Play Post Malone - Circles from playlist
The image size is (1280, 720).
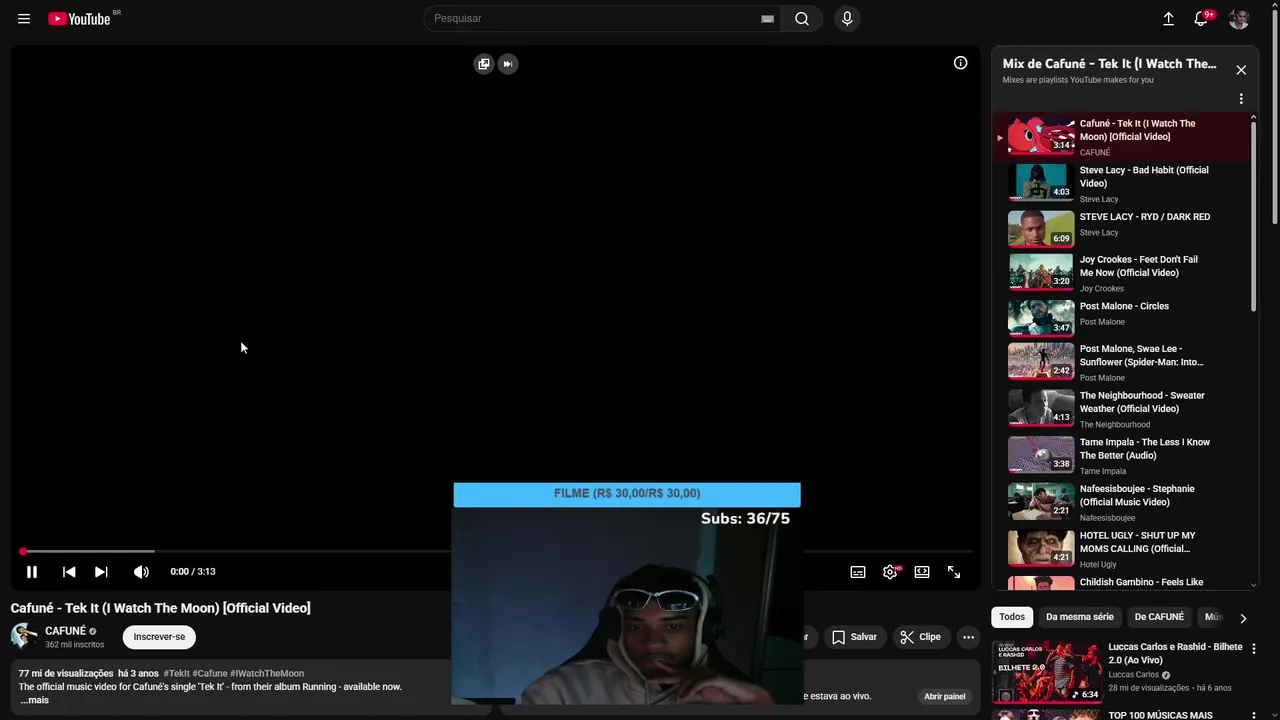(1121, 318)
